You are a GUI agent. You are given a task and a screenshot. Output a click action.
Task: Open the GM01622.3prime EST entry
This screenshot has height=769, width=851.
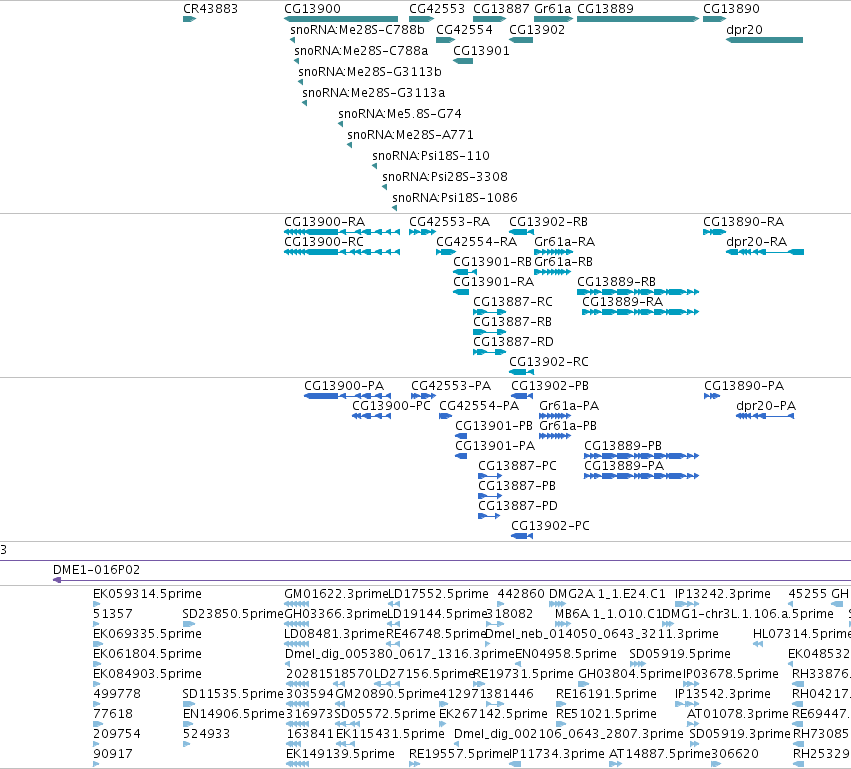(336, 594)
